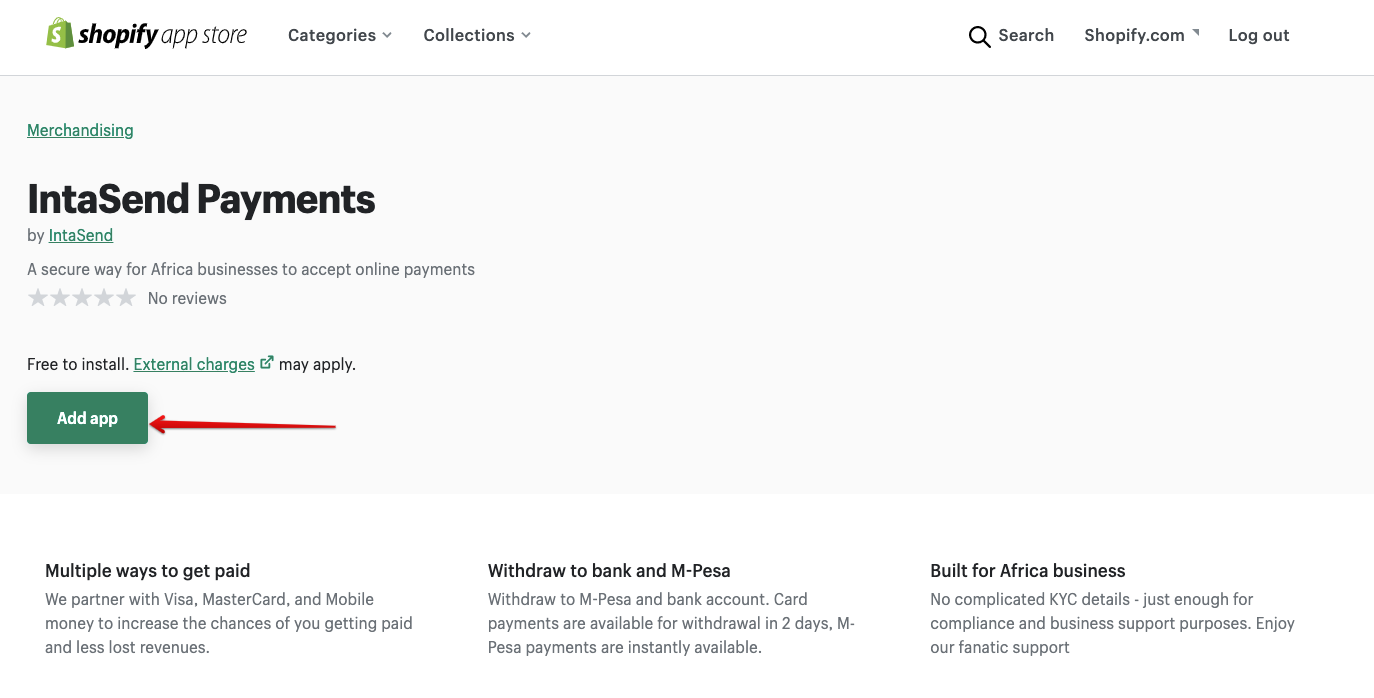
Task: Click "Withdraw to bank and M-Pesa" heading
Action: point(609,571)
